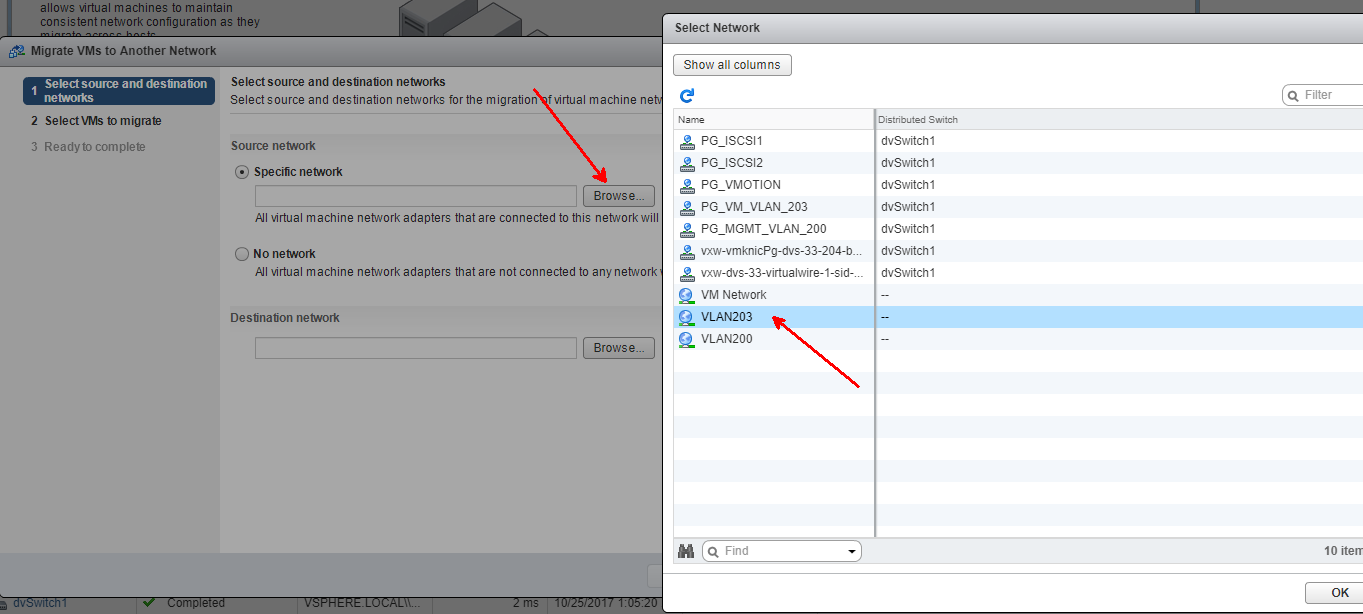
Task: Click the binoculars find icon
Action: (x=686, y=551)
